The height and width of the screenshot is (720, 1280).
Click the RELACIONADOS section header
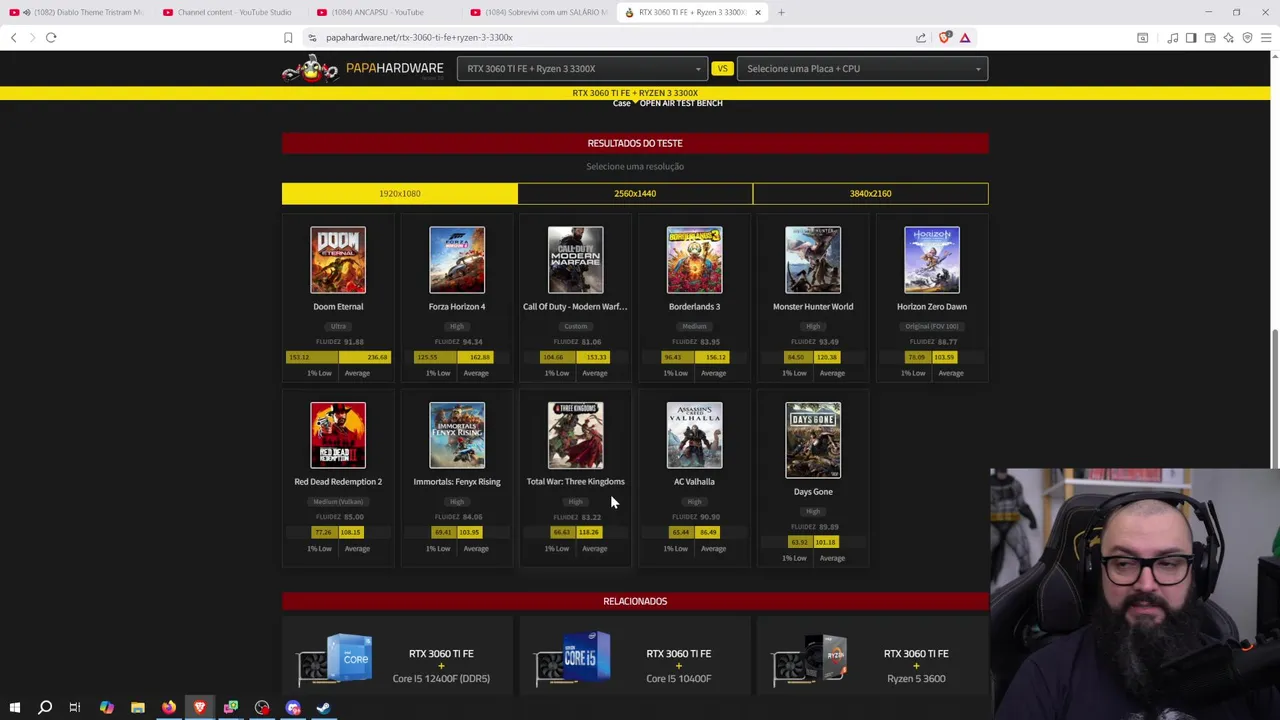point(635,601)
